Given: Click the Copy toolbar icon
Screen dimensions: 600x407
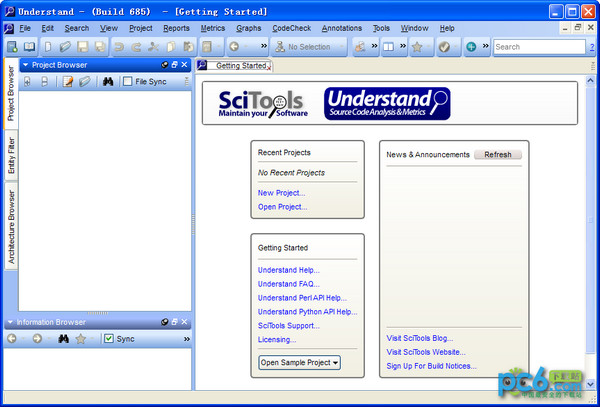Looking at the screenshot, I should coord(171,47).
